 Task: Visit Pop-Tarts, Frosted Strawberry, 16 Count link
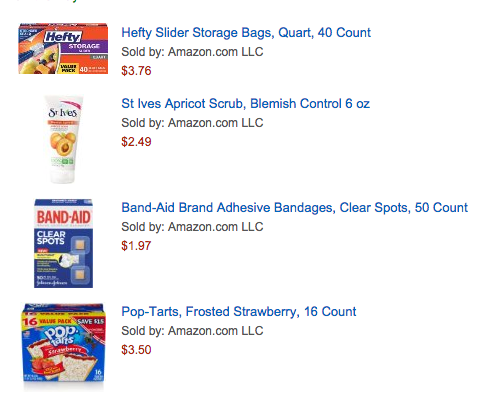tap(239, 312)
